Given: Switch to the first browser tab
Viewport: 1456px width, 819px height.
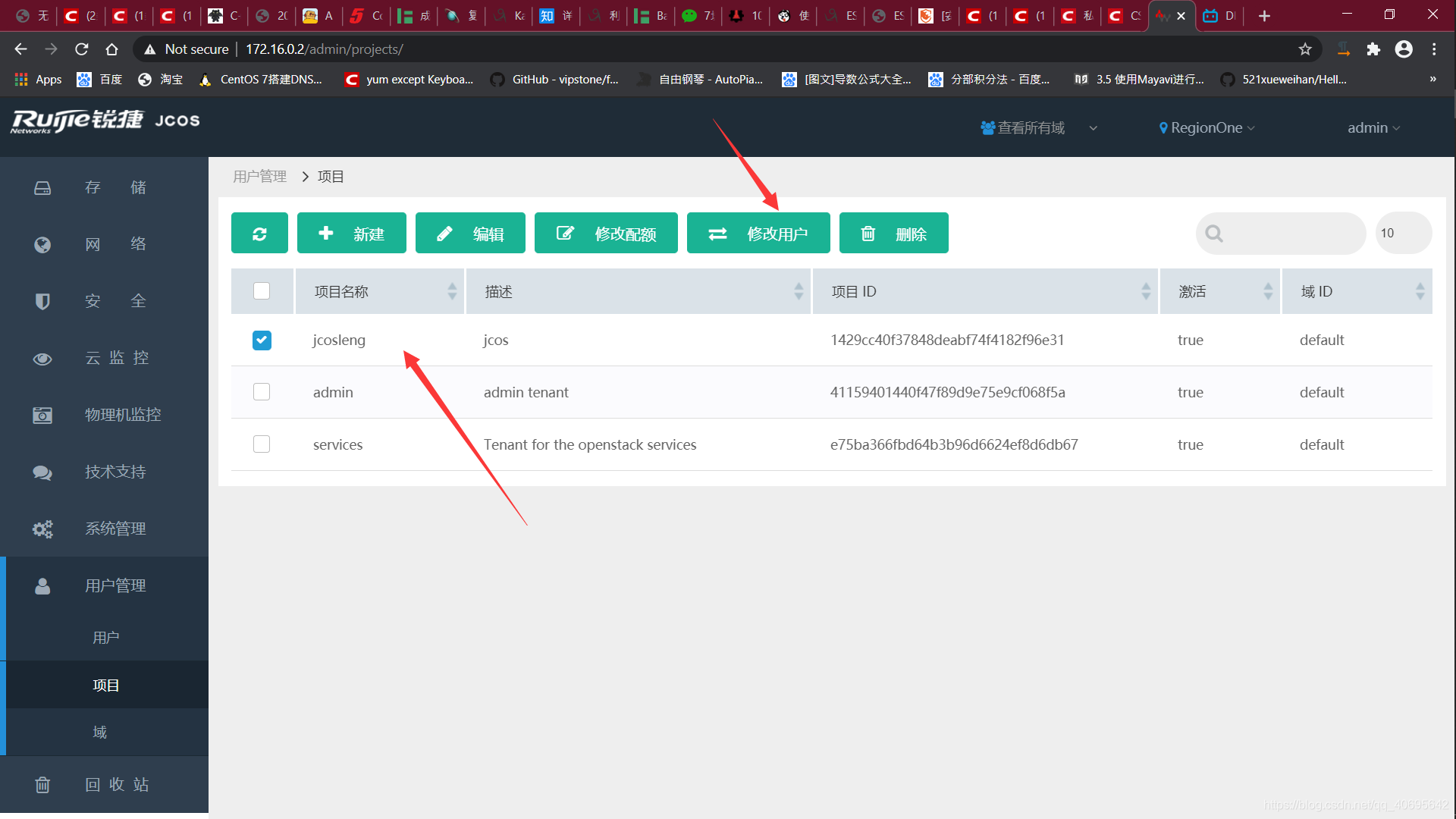Looking at the screenshot, I should coord(33,16).
